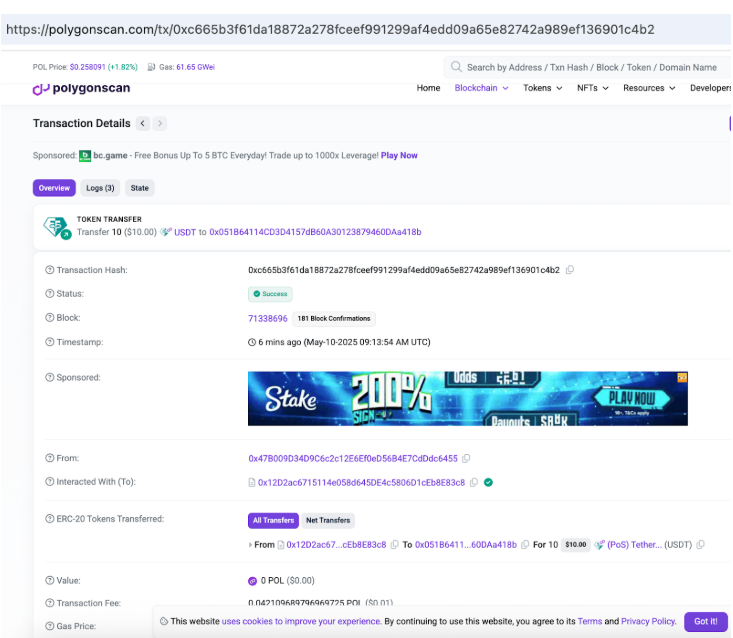The height and width of the screenshot is (638, 733).
Task: Click help icon beside Interacted With
Action: pos(50,481)
